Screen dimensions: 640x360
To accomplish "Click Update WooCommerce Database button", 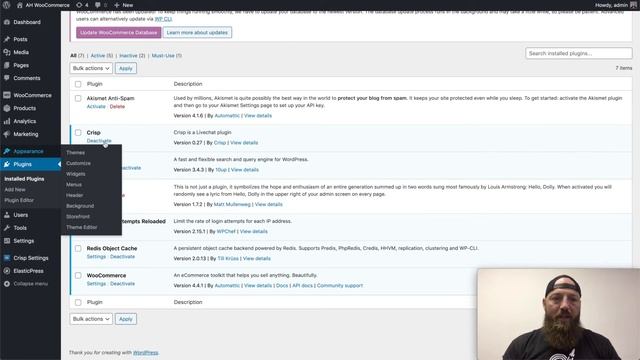I will pyautogui.click(x=118, y=32).
